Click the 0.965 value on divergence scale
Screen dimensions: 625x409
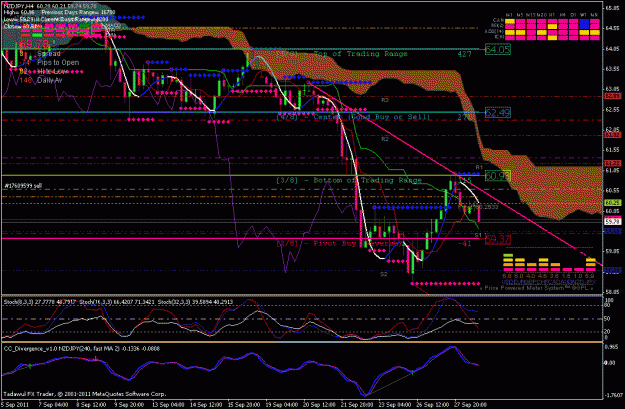coord(611,347)
